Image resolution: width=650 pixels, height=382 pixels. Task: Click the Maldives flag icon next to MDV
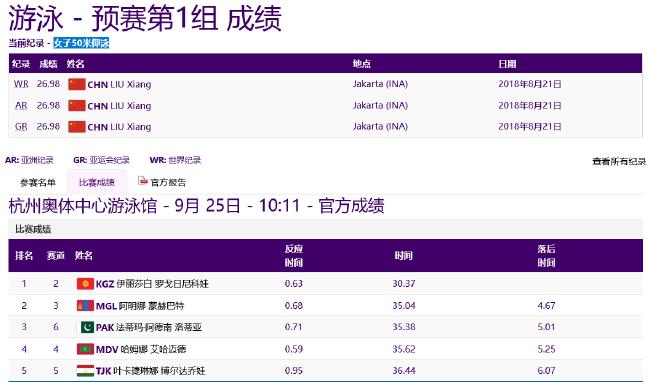(x=85, y=349)
